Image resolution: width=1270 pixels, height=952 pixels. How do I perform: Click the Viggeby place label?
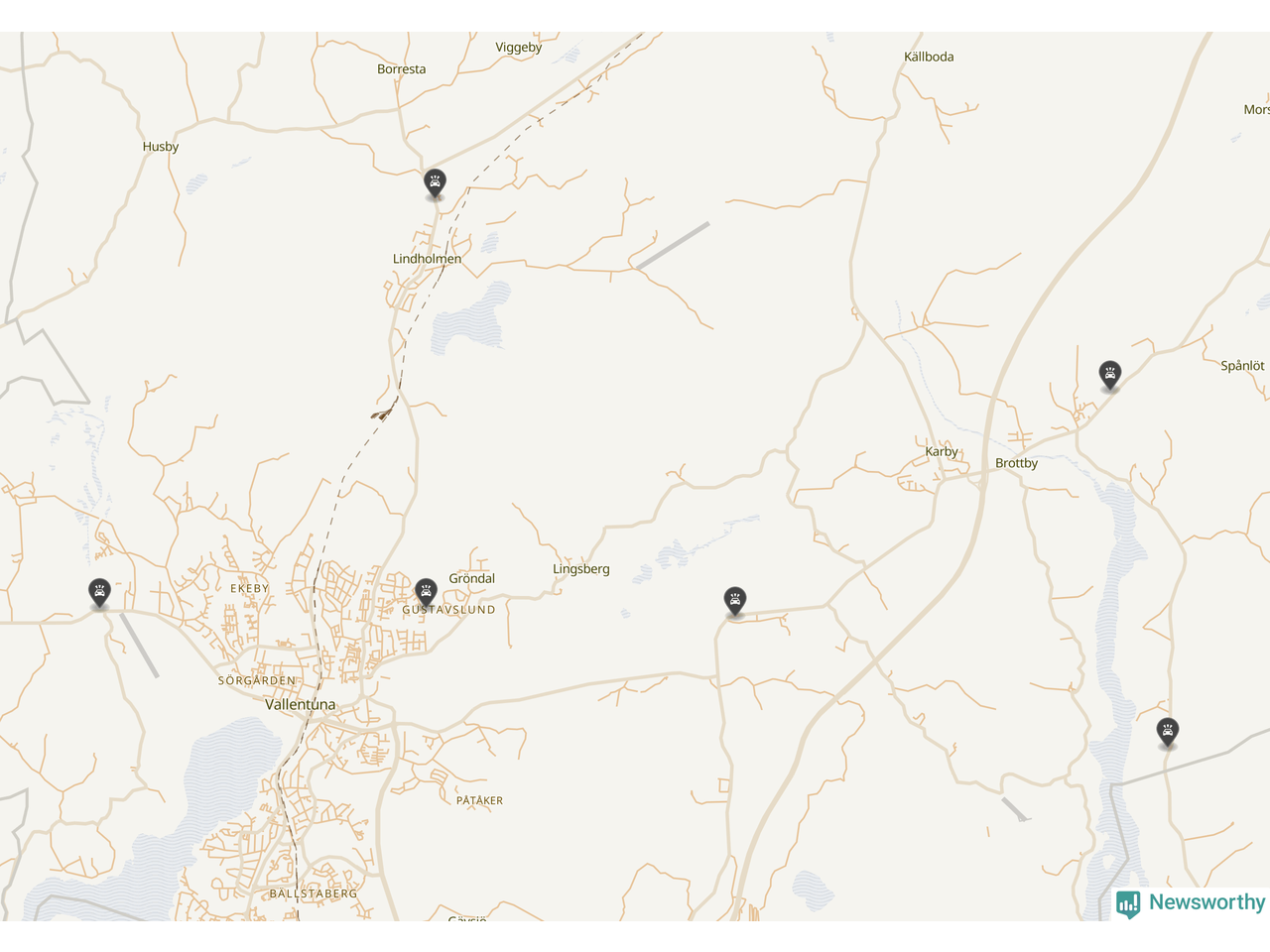point(519,48)
